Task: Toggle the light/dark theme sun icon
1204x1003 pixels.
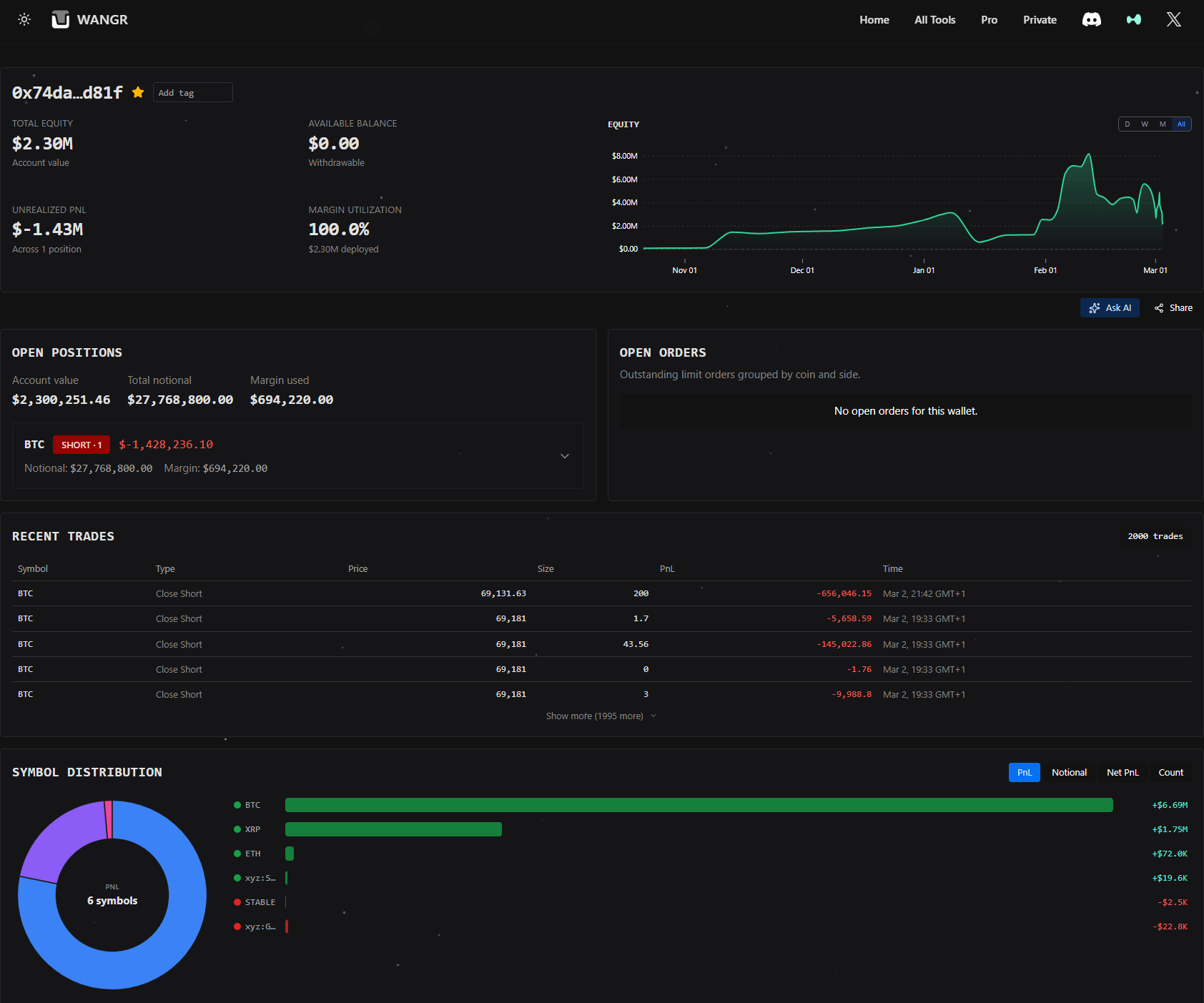Action: point(24,19)
